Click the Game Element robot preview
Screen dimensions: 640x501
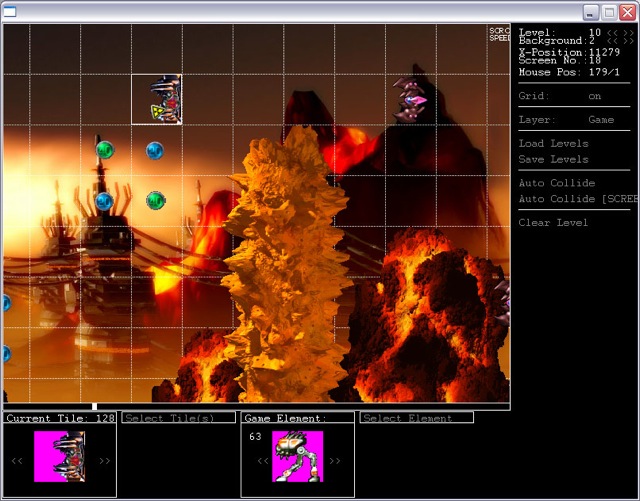[x=297, y=456]
